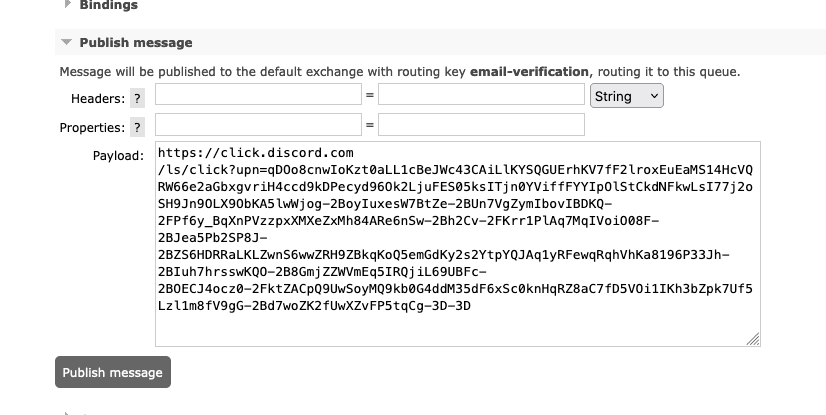Click the Payload textarea resize handle
The image size is (826, 415).
753,339
